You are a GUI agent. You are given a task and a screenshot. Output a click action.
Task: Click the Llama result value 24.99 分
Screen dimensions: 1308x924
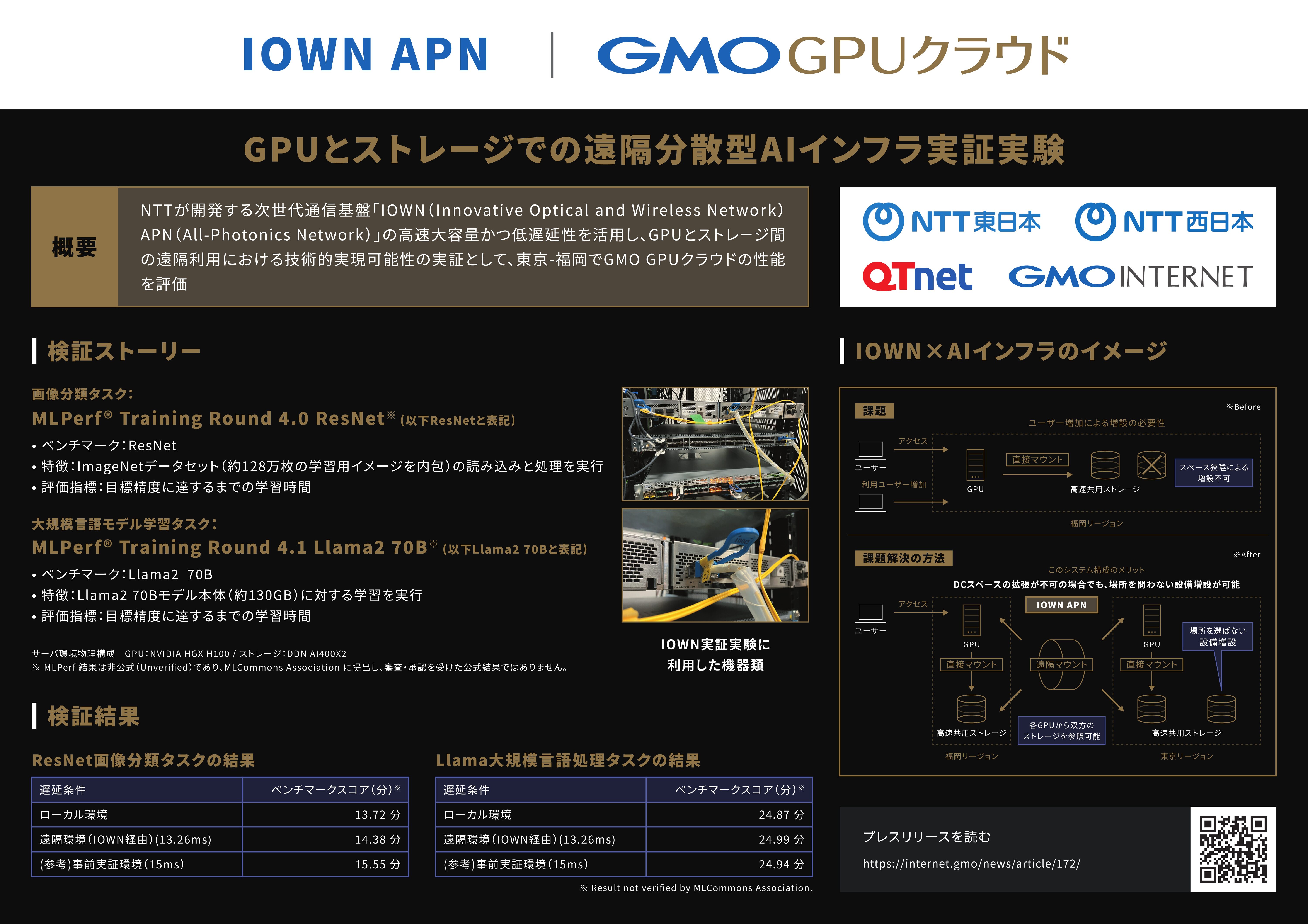(x=781, y=839)
